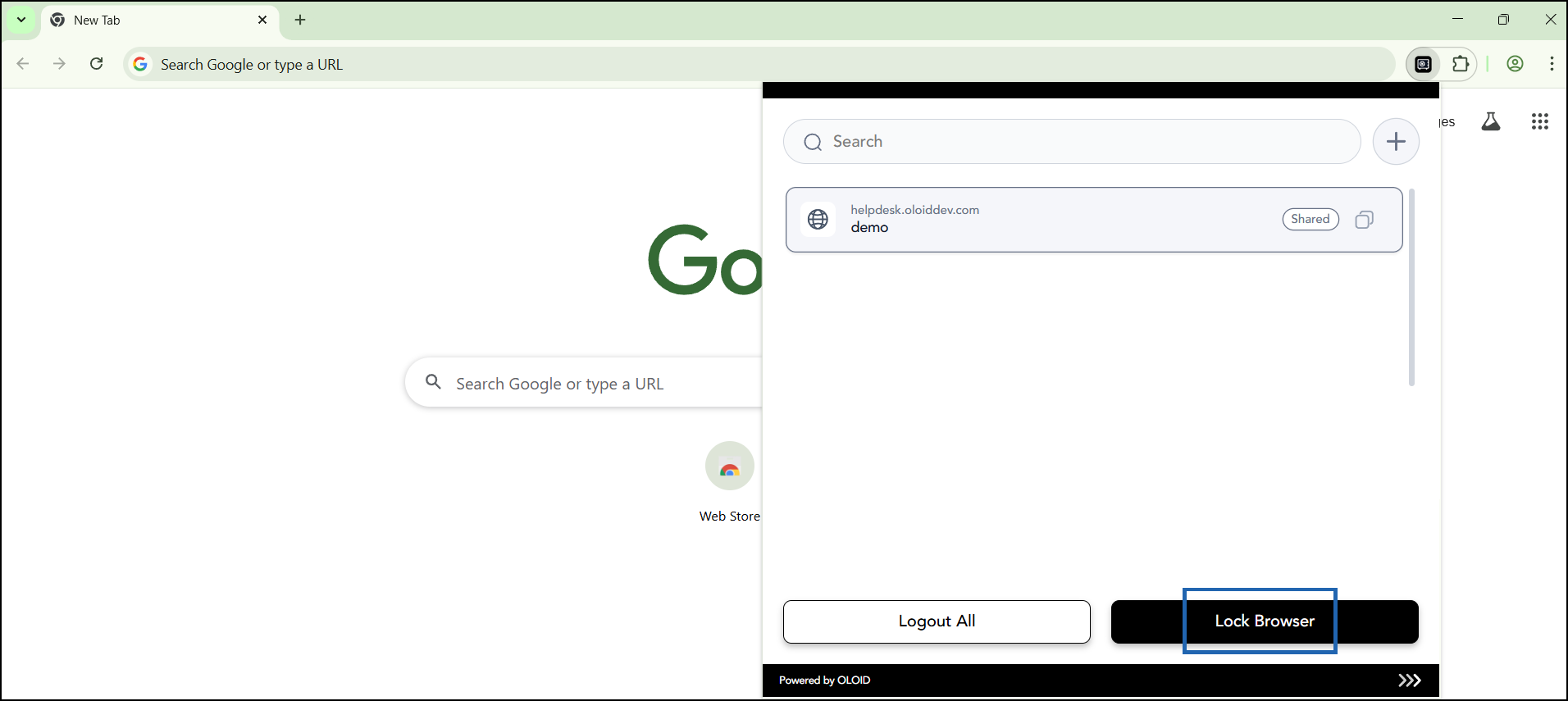
Task: Reload the current page
Action: tap(97, 64)
